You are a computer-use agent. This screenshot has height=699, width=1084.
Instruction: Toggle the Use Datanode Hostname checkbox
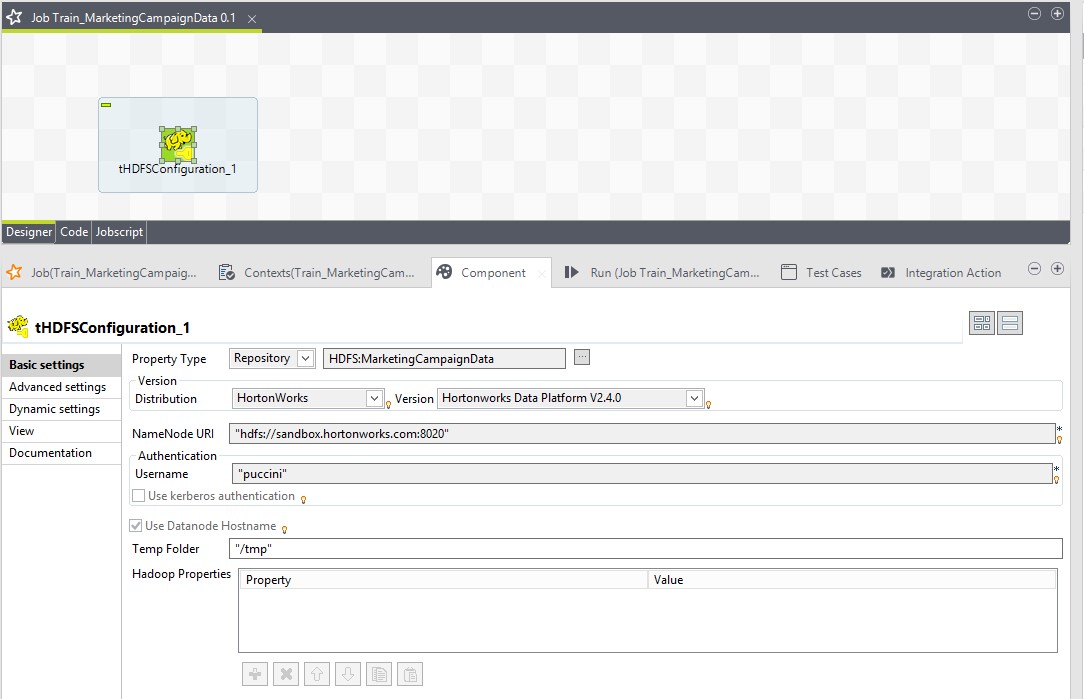click(137, 526)
